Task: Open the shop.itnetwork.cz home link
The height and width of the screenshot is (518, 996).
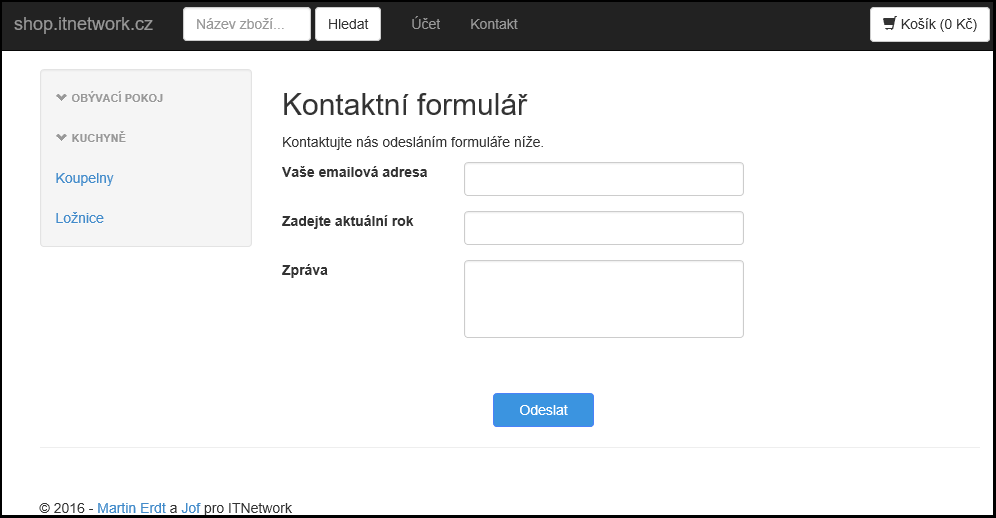Action: click(83, 24)
